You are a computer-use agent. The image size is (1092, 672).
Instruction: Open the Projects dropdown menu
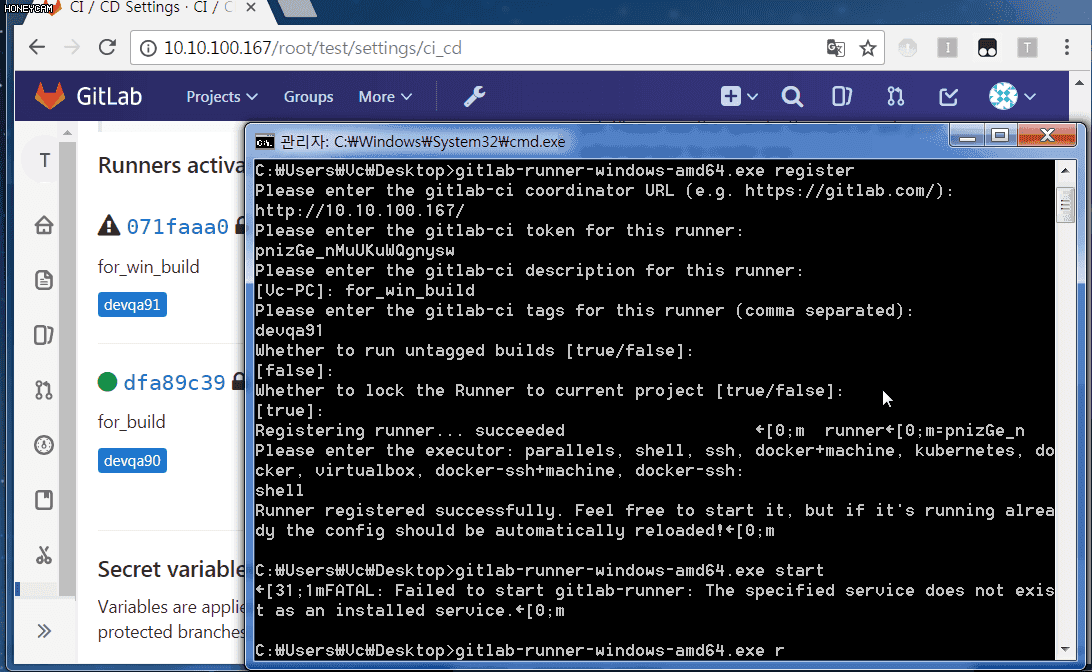(221, 97)
